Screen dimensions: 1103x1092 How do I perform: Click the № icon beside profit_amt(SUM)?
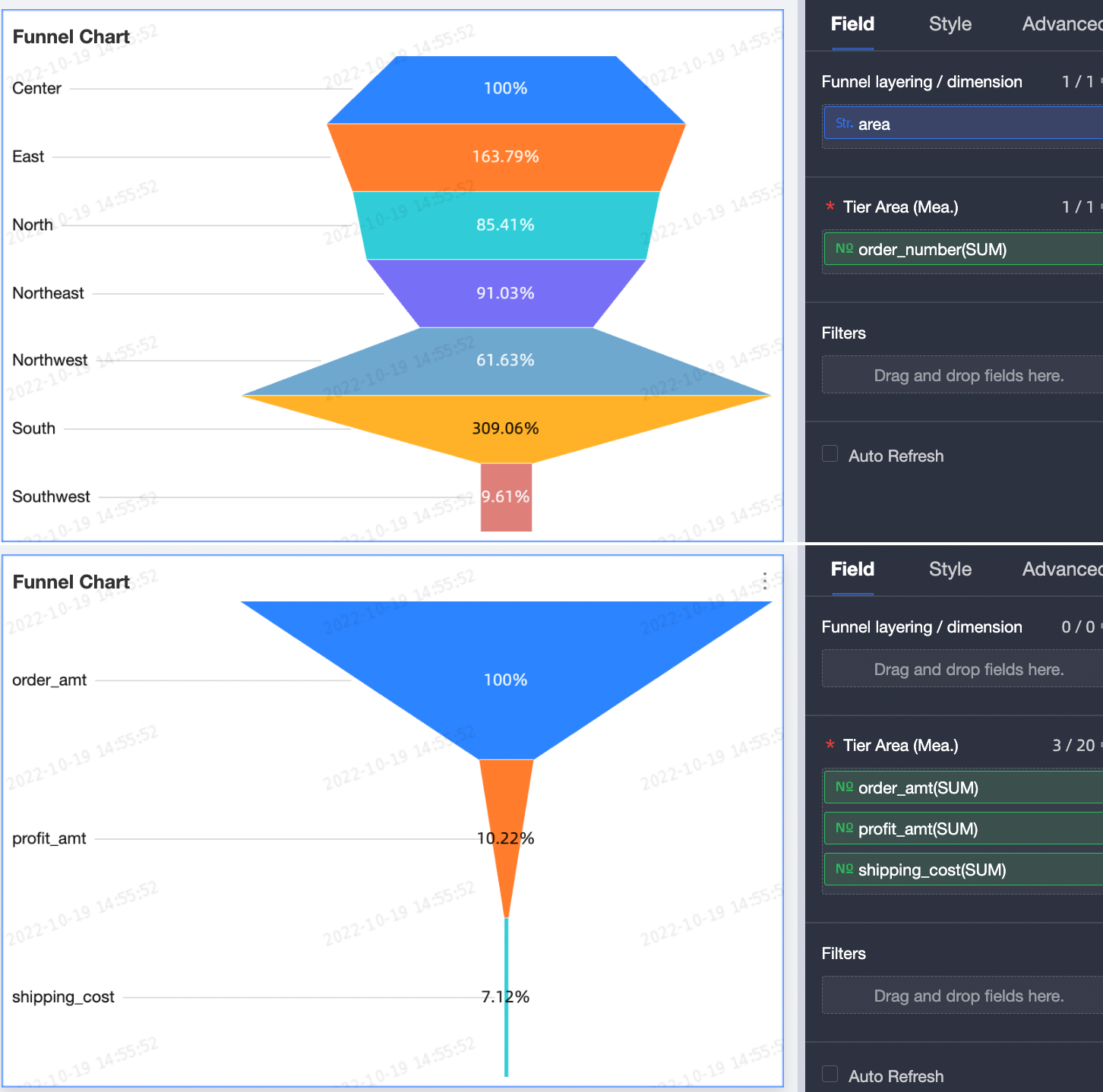pyautogui.click(x=845, y=828)
